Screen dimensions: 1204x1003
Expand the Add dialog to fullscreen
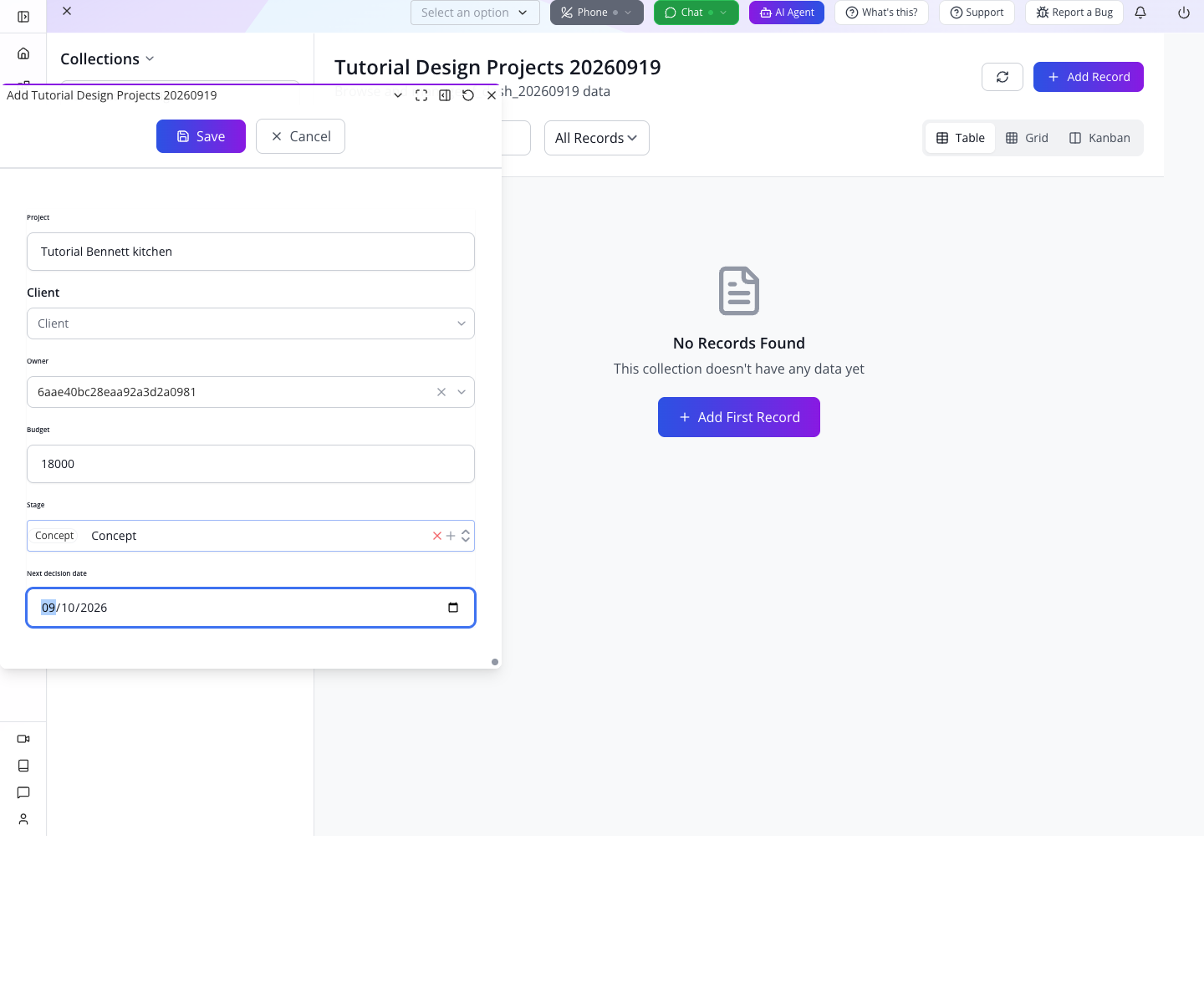[421, 95]
